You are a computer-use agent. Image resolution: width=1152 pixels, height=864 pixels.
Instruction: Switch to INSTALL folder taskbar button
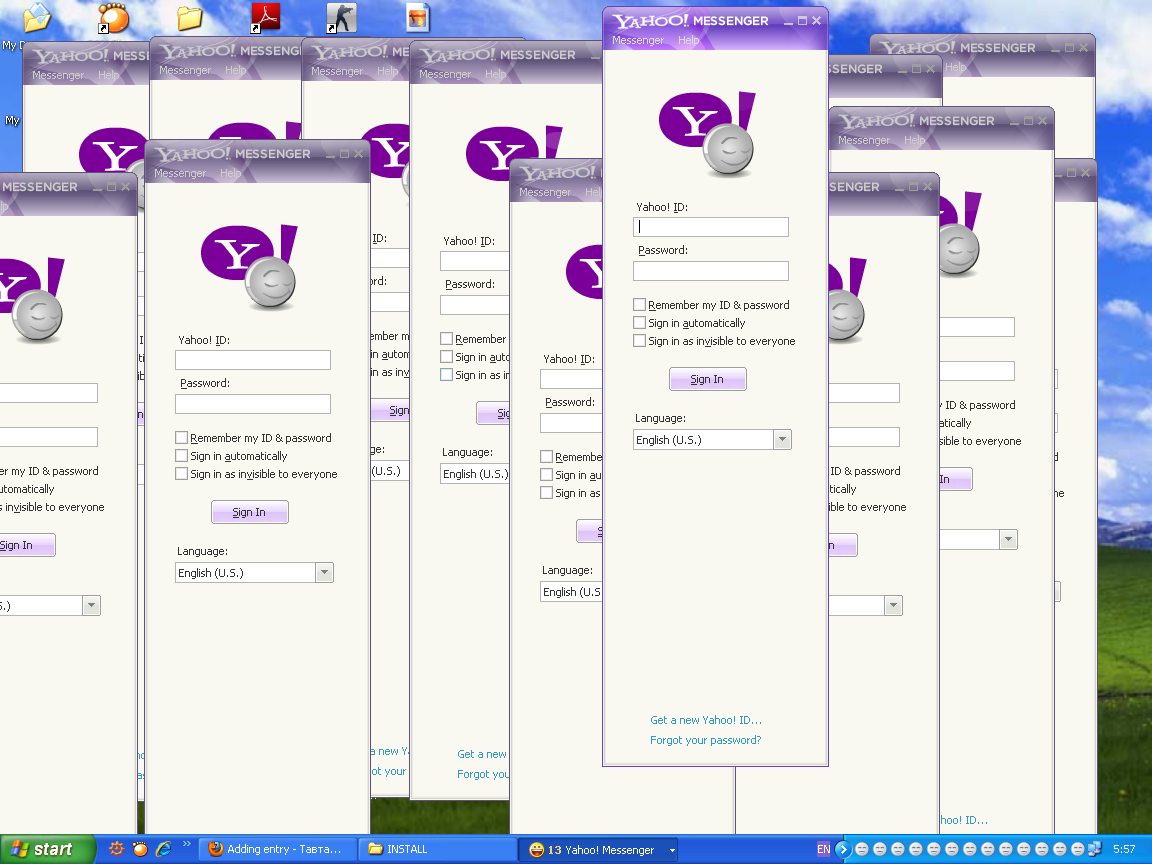coord(438,849)
